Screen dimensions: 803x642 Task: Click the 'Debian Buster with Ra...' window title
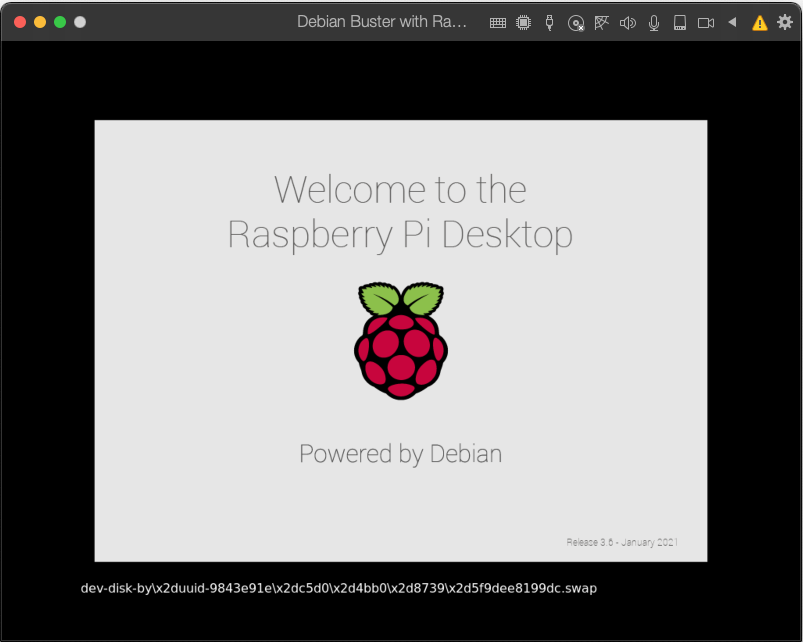point(382,22)
